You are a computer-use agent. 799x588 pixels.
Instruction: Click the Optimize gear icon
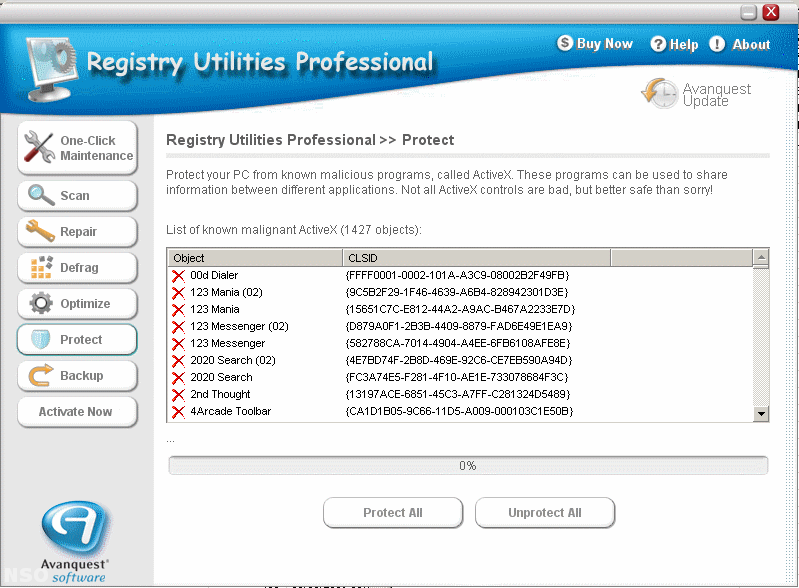coord(41,303)
